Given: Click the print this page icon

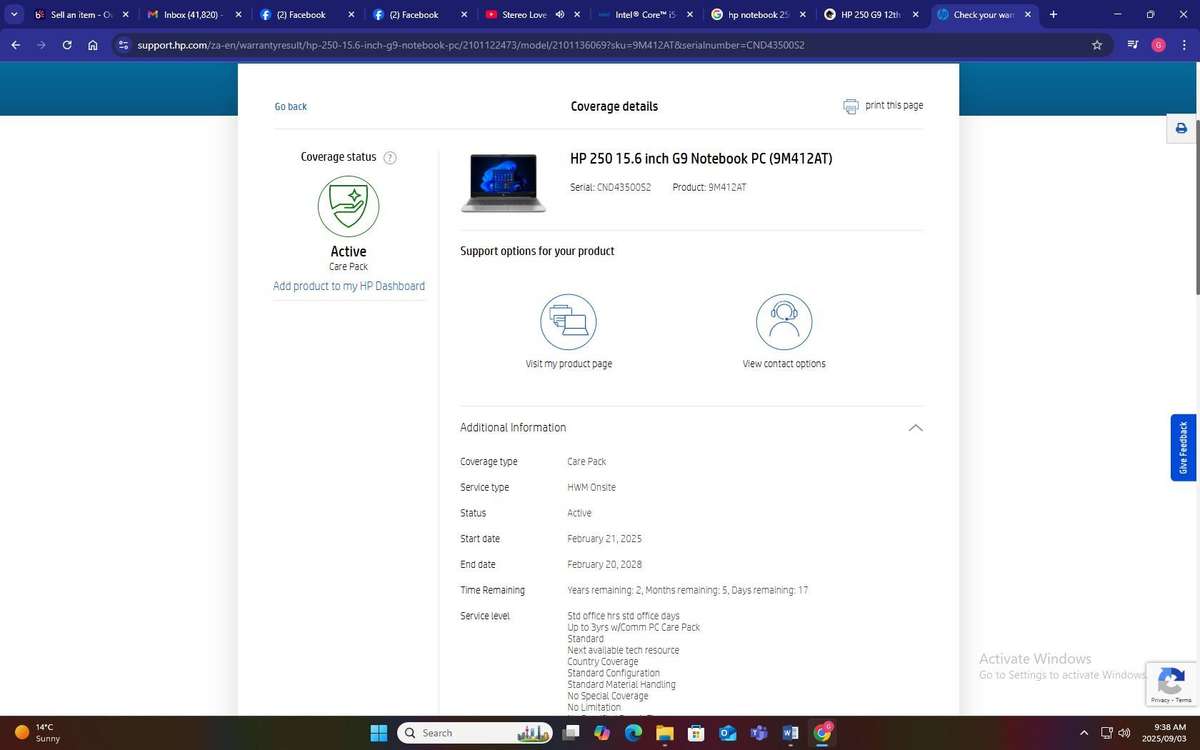Looking at the screenshot, I should click(851, 105).
